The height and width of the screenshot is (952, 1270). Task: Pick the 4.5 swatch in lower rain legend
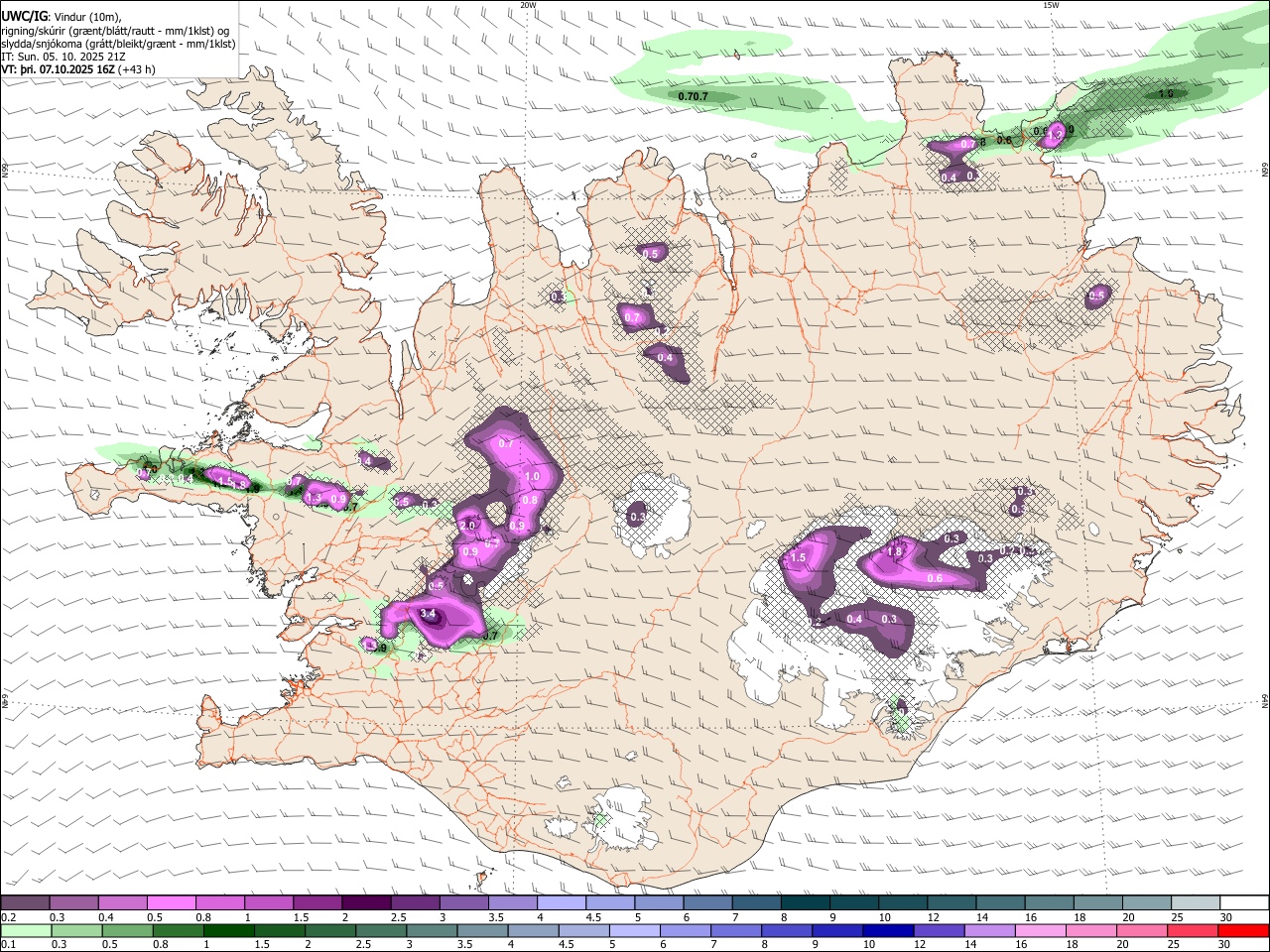pyautogui.click(x=583, y=930)
